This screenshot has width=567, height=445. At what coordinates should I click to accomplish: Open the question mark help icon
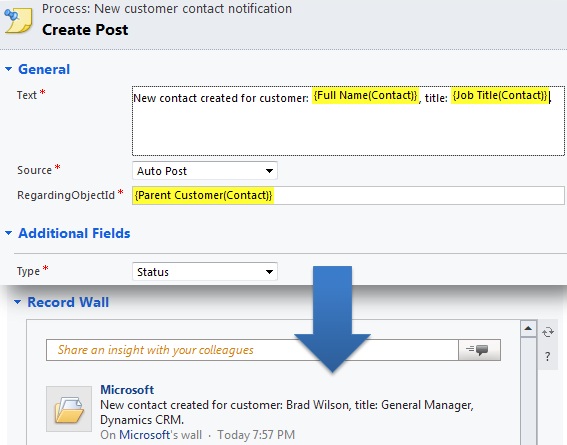(547, 357)
